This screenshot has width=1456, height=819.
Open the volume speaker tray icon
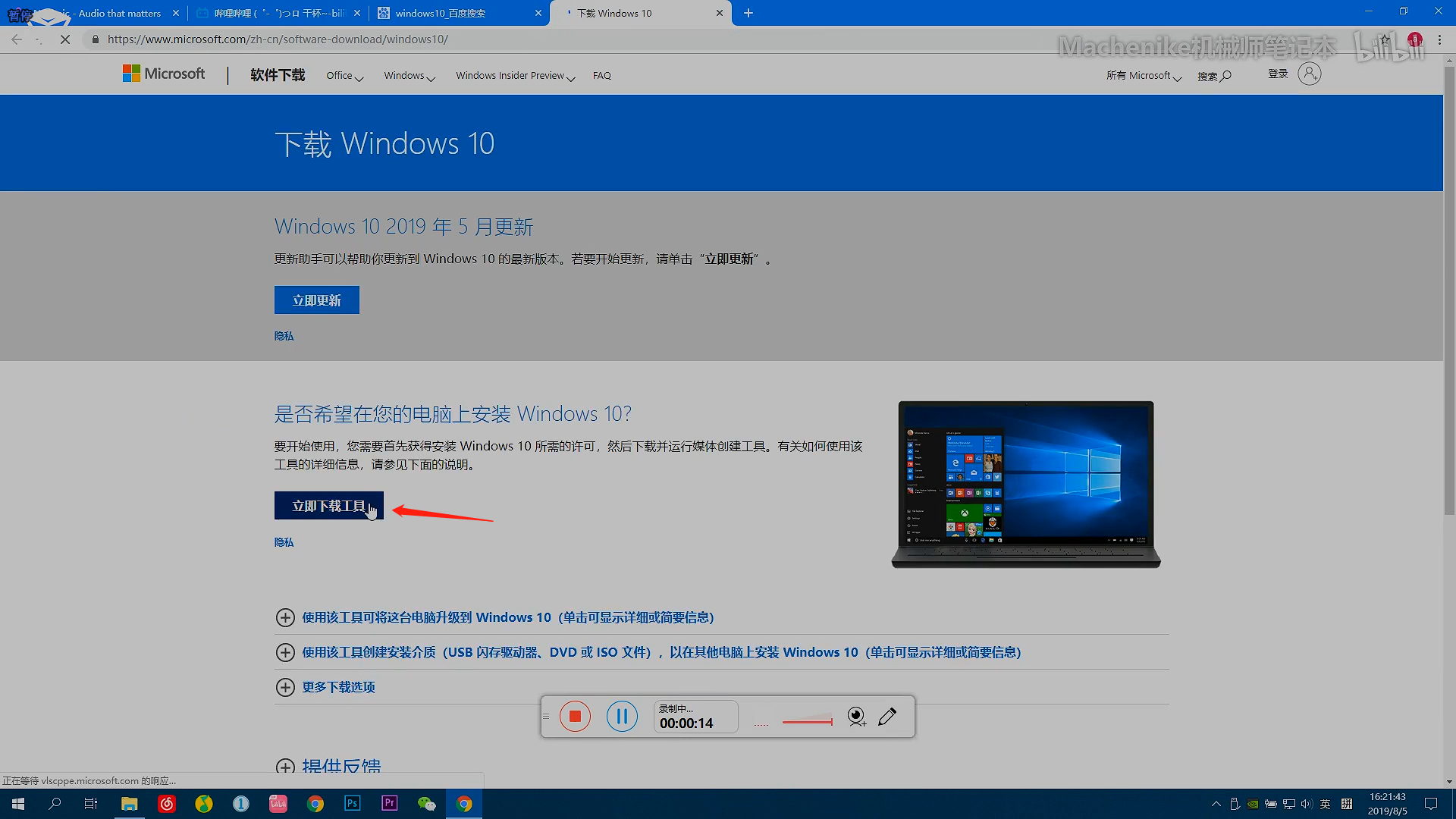point(1307,804)
